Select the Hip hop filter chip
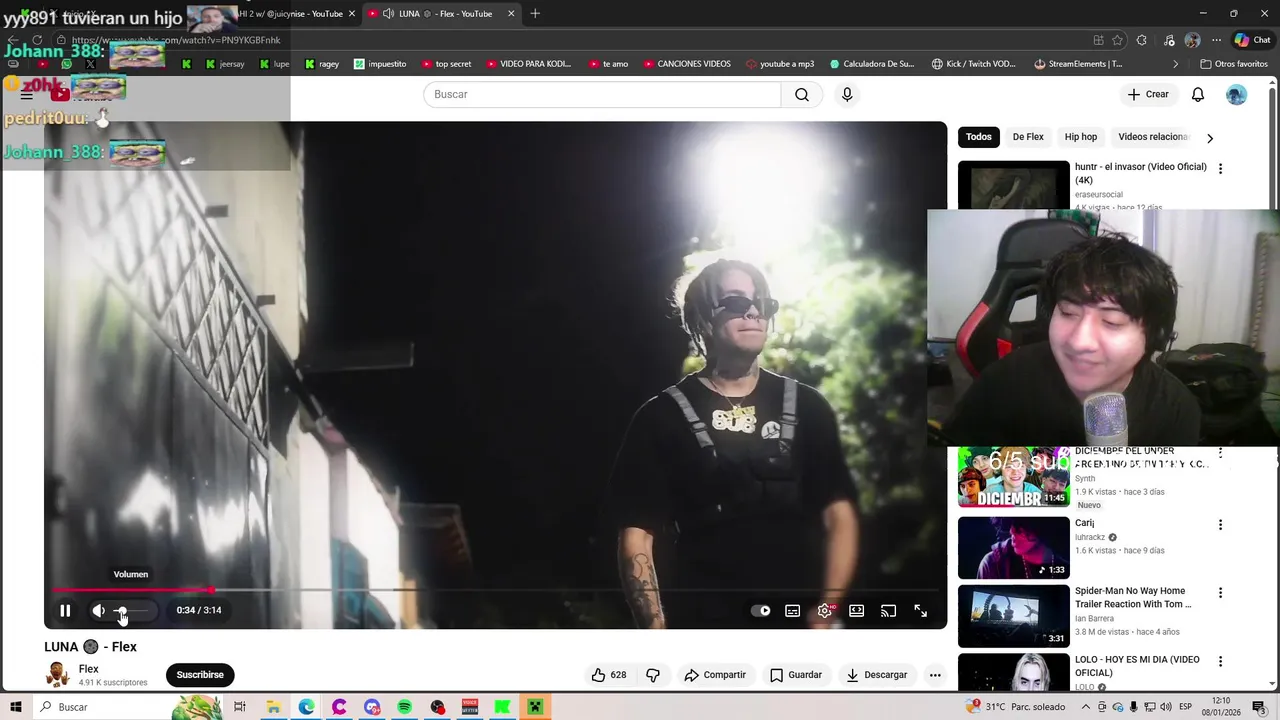1280x720 pixels. (1081, 137)
